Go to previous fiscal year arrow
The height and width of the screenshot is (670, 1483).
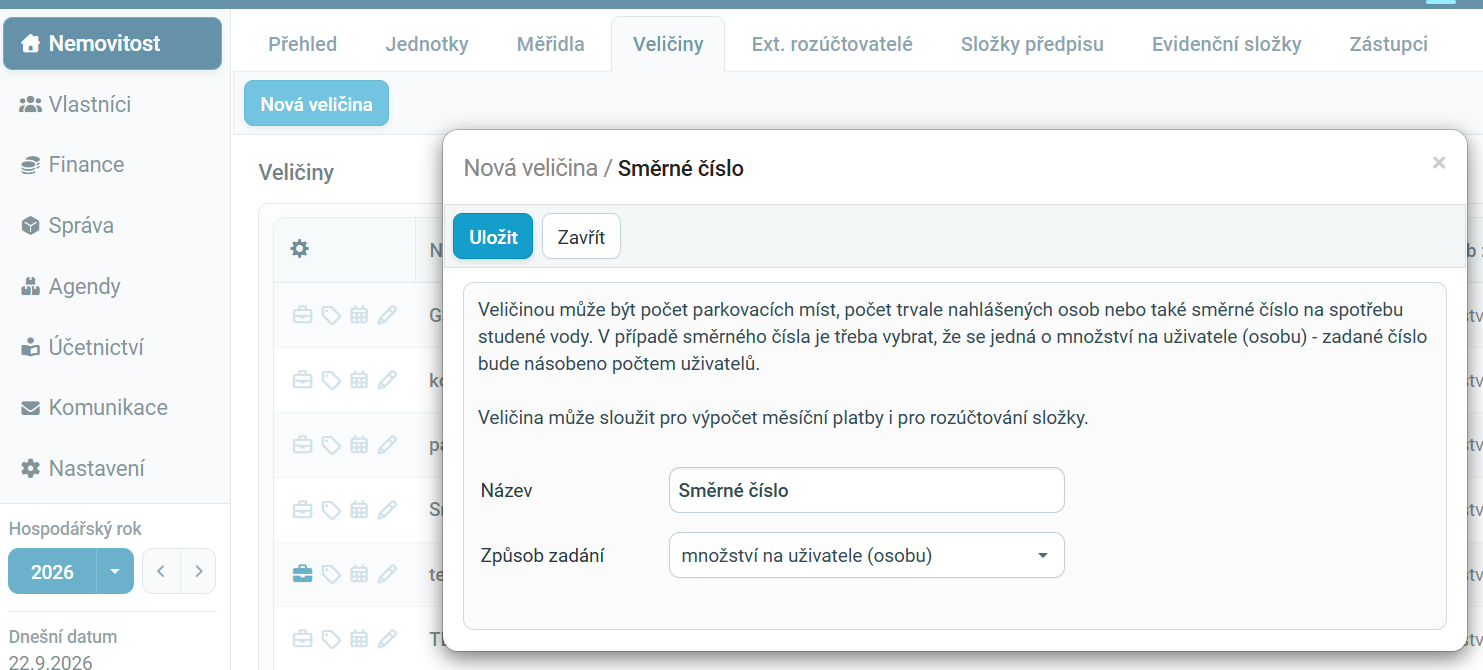coord(161,572)
